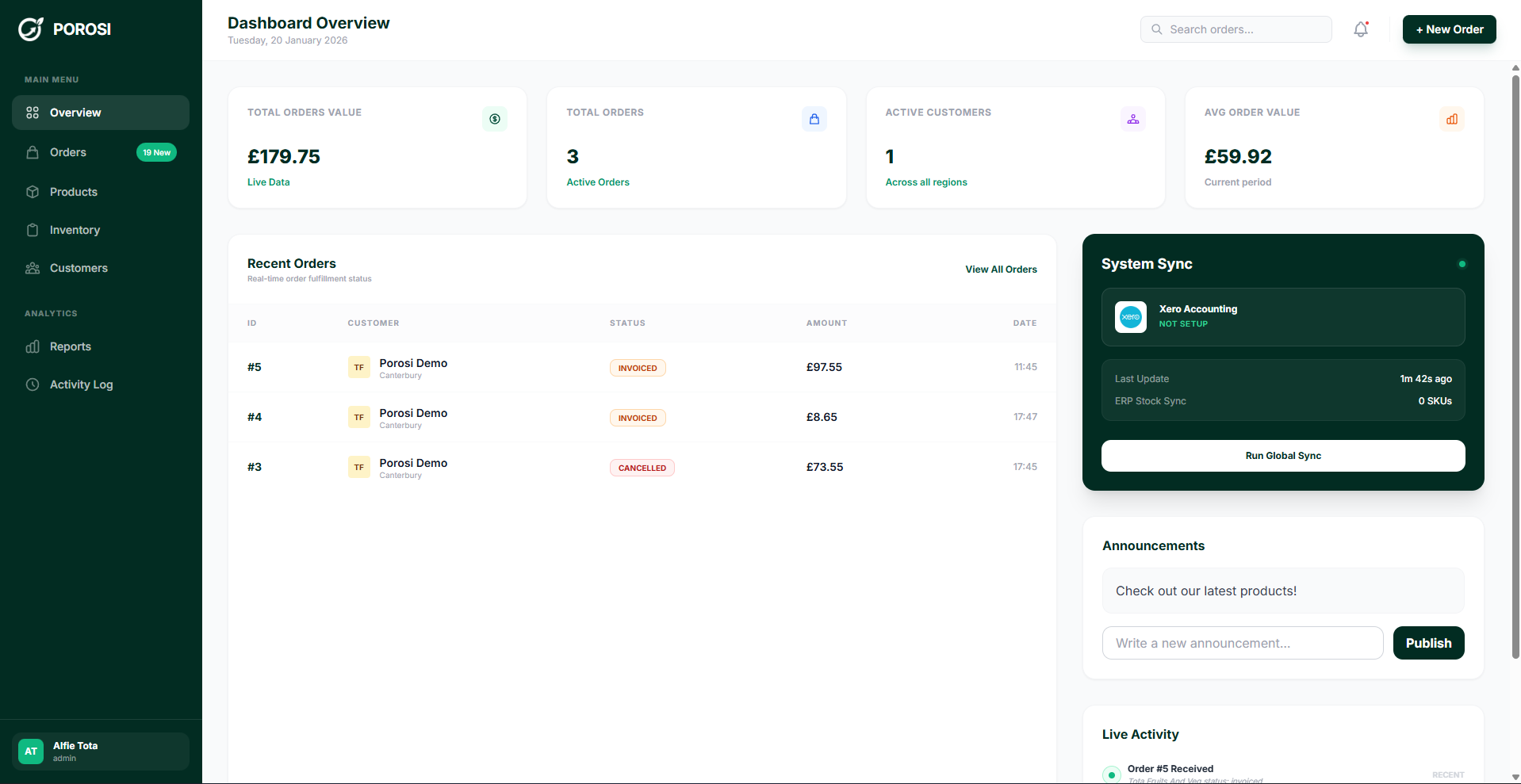
Task: Open the Customers section
Action: (101, 268)
